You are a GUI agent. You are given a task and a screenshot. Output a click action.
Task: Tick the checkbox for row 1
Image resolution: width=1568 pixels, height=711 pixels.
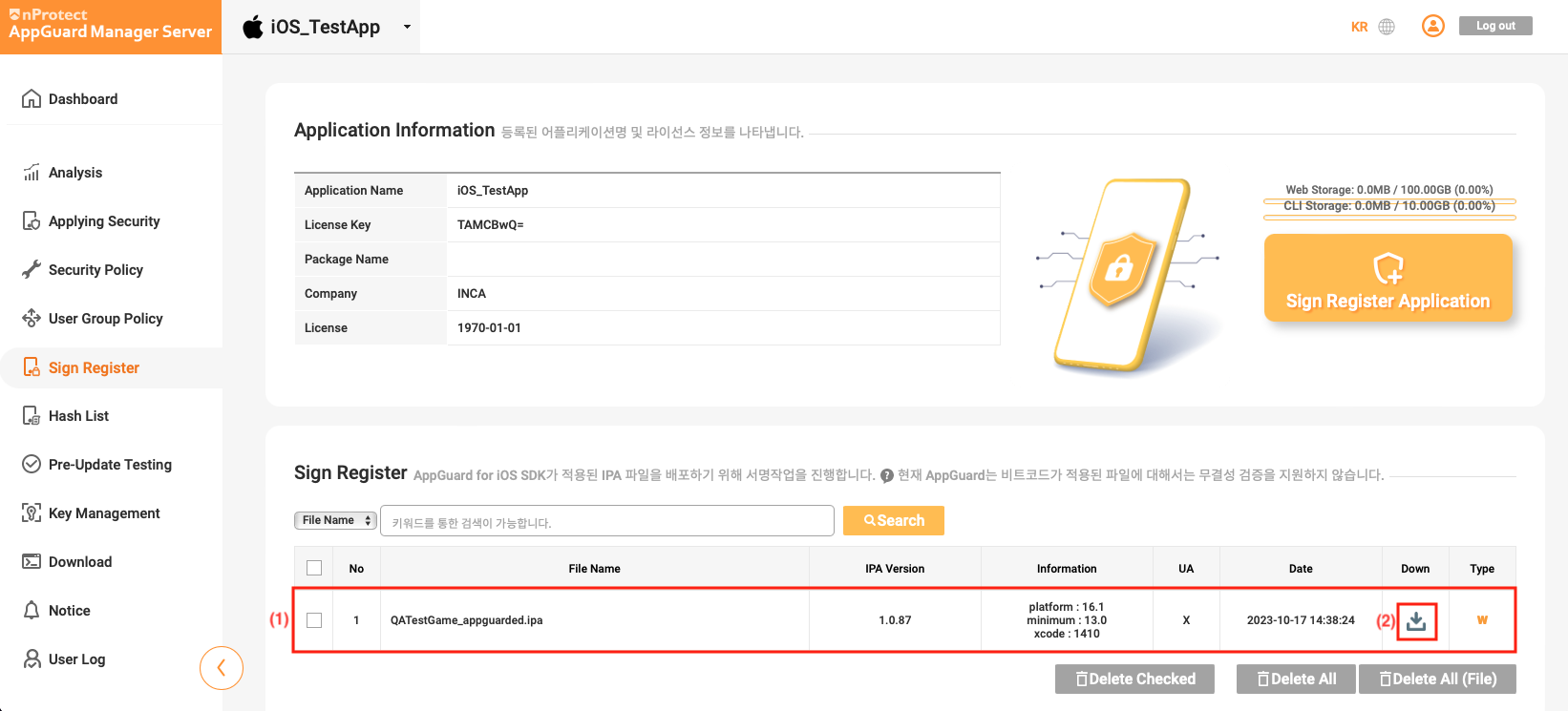coord(314,620)
